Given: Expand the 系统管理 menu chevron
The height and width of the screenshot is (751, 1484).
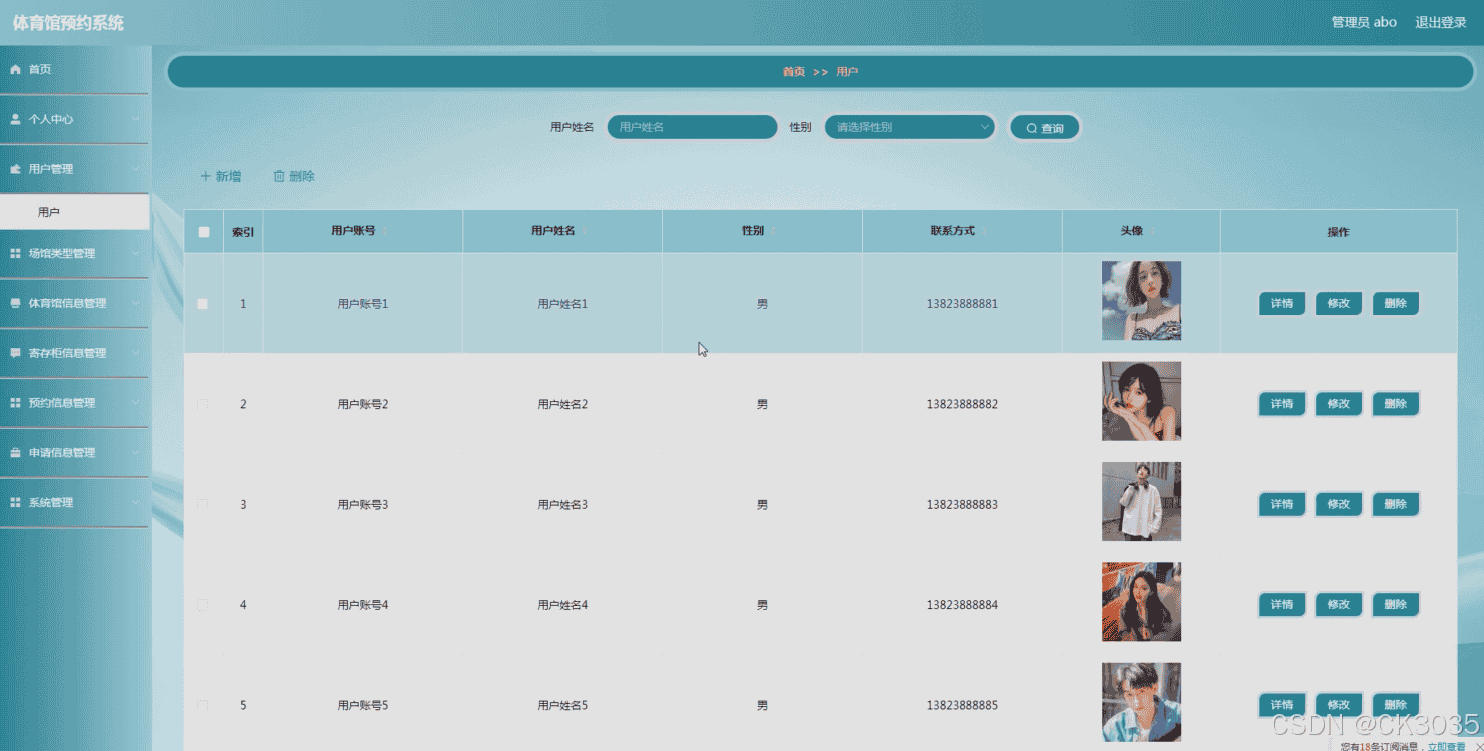Looking at the screenshot, I should point(136,502).
